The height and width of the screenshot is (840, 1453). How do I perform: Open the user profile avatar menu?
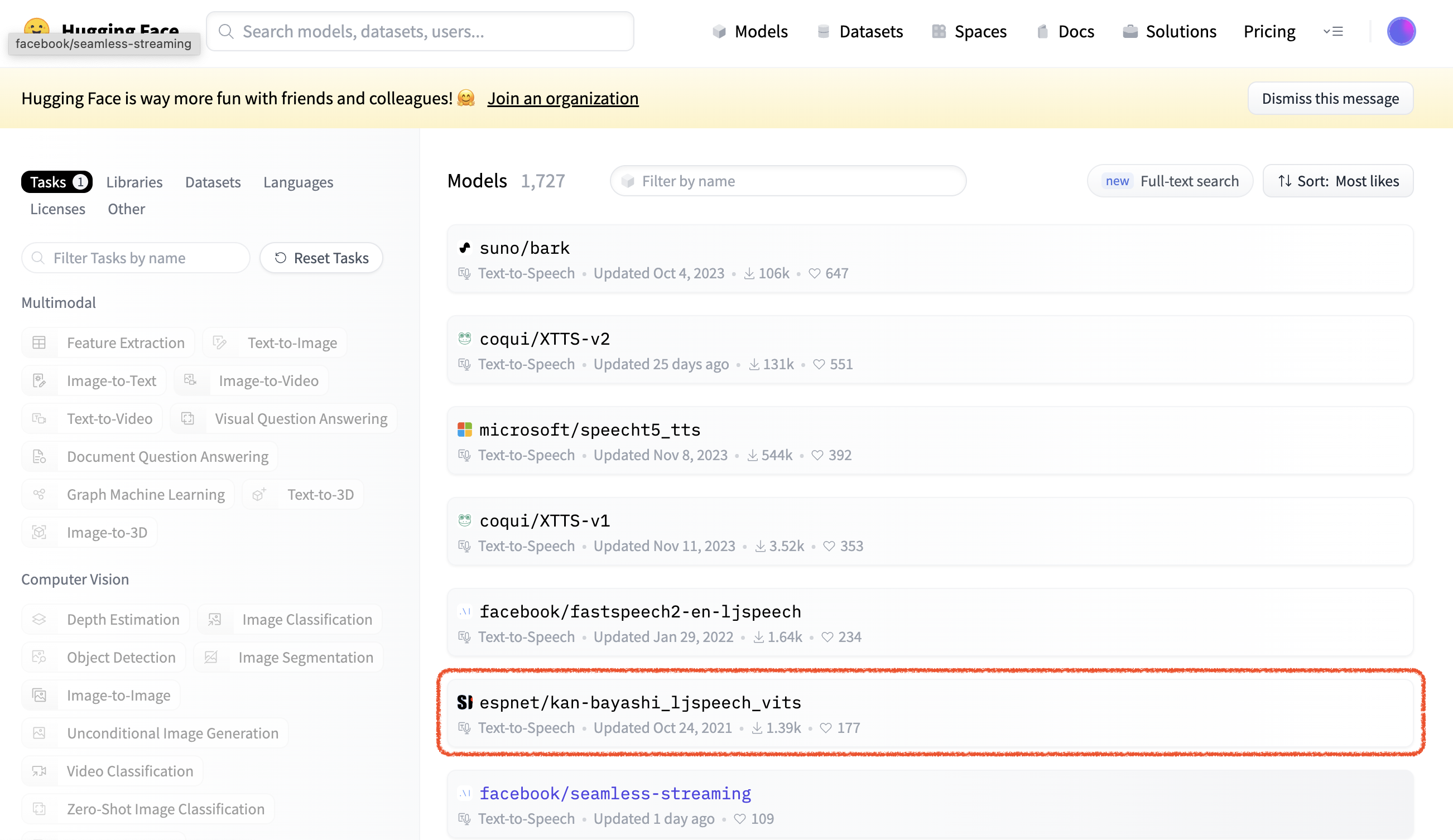[1401, 31]
